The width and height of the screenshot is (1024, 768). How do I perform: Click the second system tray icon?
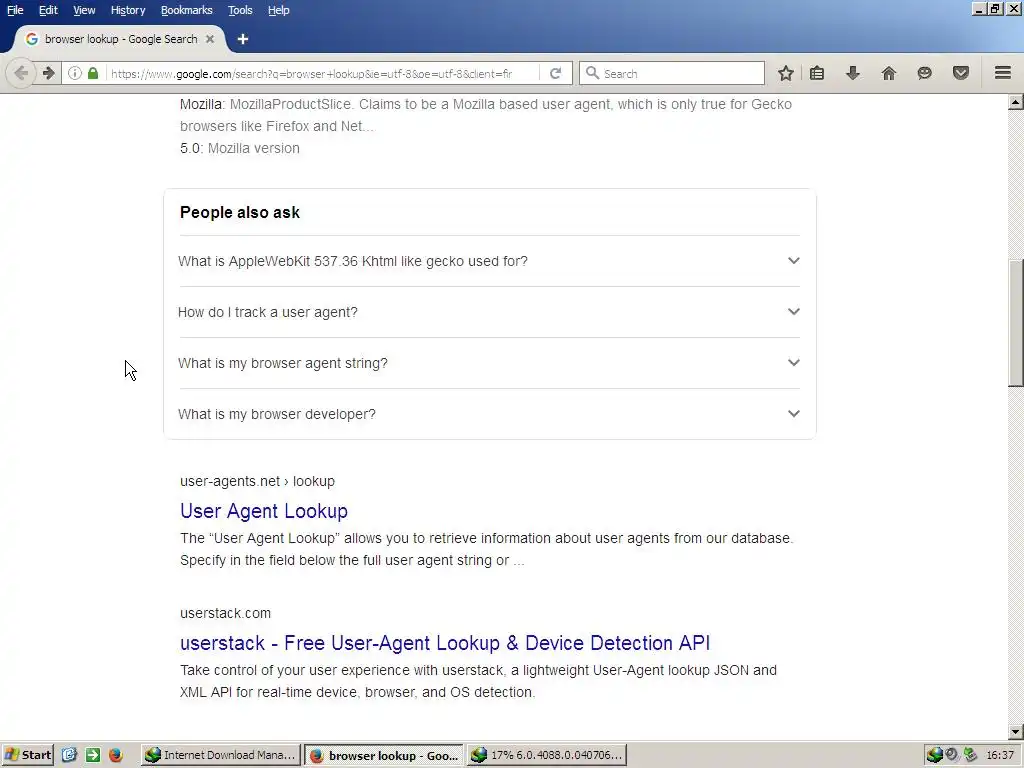click(x=952, y=755)
